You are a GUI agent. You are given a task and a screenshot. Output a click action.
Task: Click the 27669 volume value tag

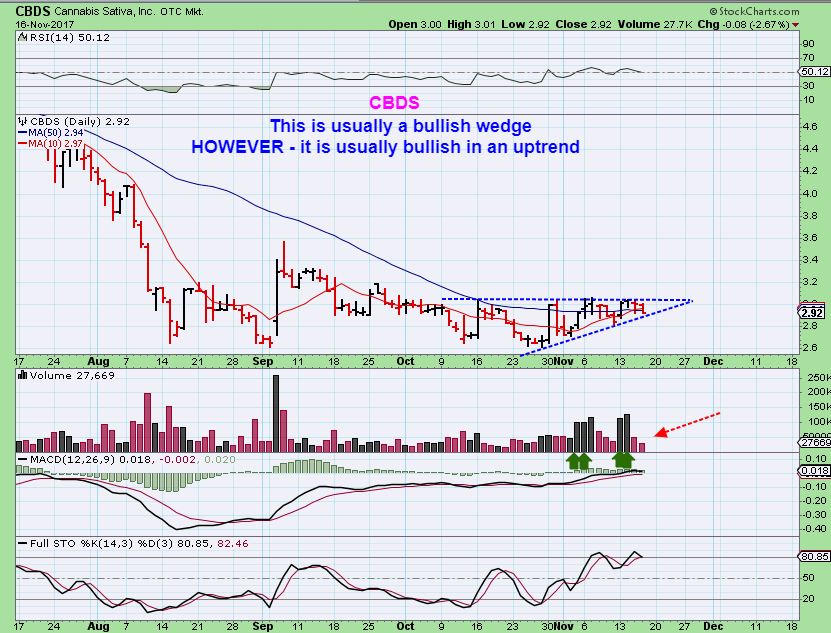click(815, 442)
